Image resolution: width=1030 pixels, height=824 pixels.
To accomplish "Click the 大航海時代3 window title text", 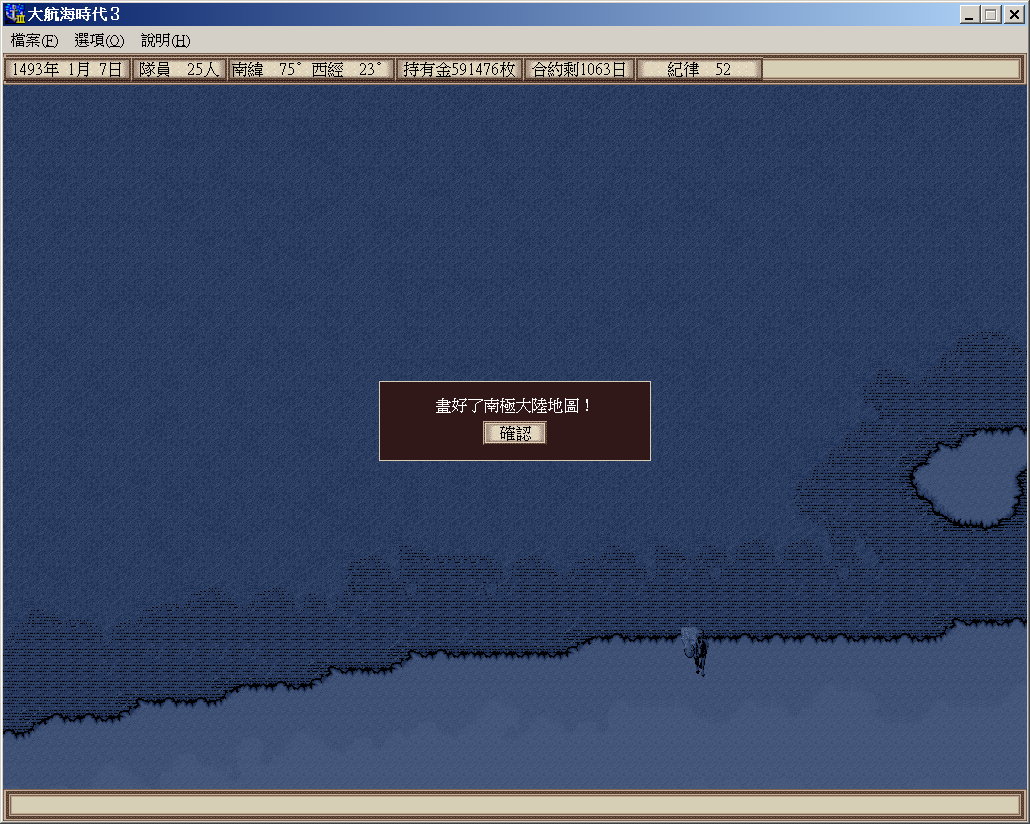I will pyautogui.click(x=74, y=15).
